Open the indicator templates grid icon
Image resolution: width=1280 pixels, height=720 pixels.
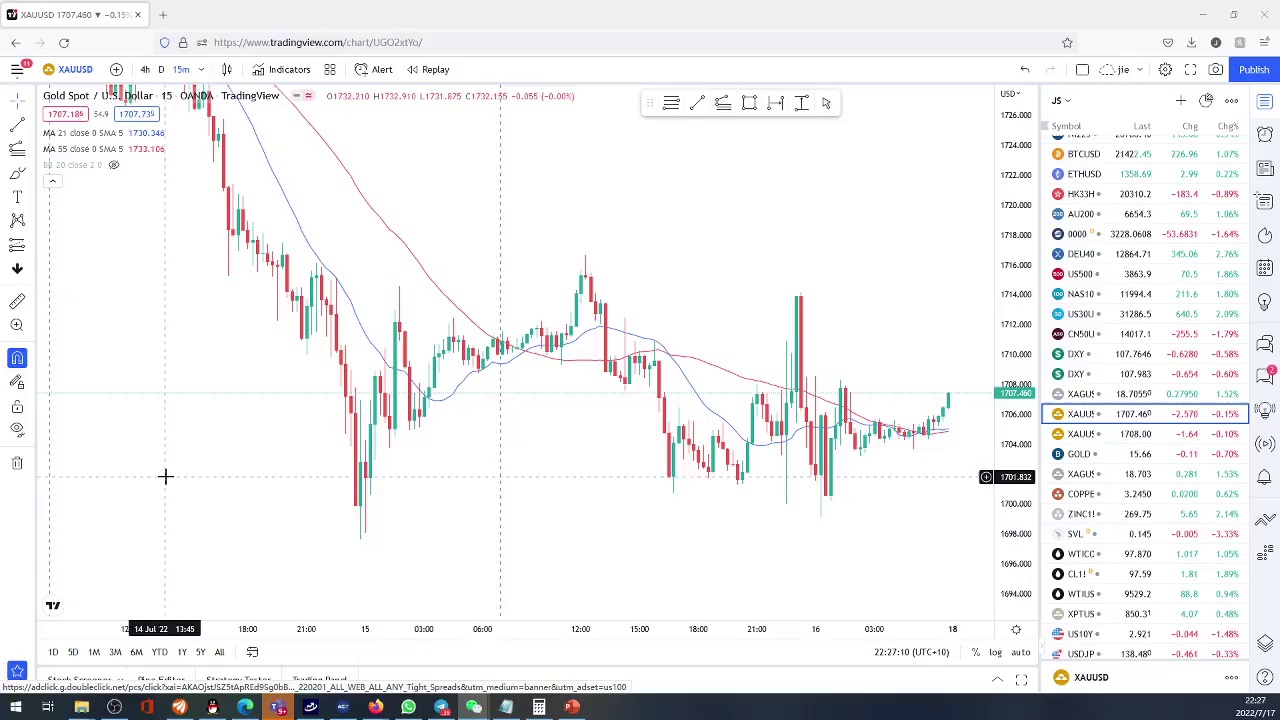coord(330,69)
